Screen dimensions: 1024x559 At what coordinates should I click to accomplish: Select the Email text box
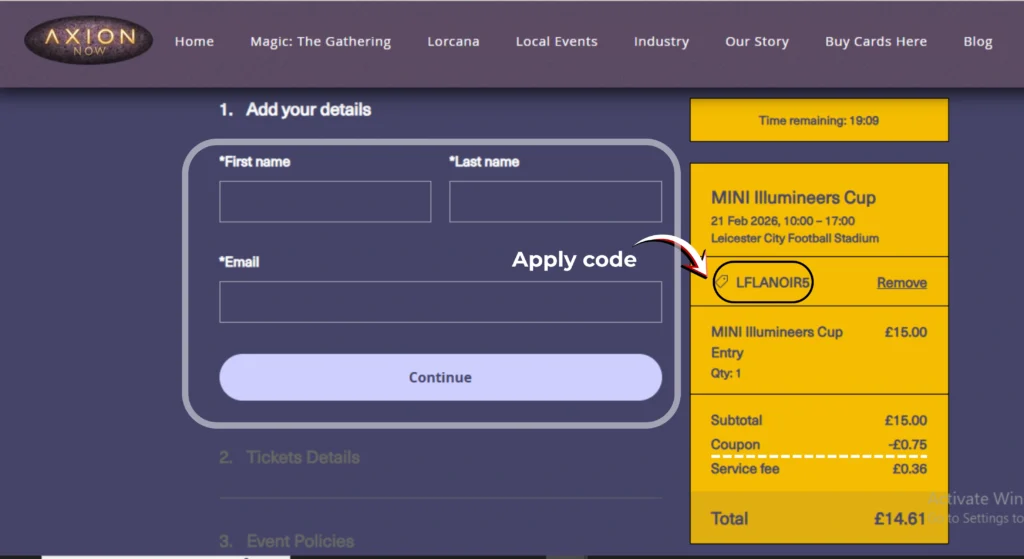(x=440, y=302)
